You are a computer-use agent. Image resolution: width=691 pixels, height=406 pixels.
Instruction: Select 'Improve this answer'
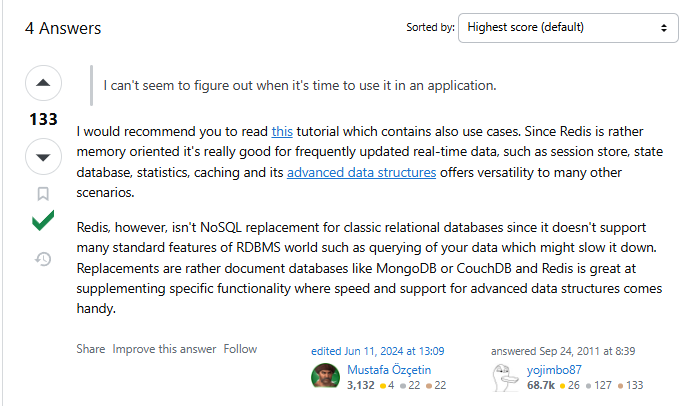[164, 349]
